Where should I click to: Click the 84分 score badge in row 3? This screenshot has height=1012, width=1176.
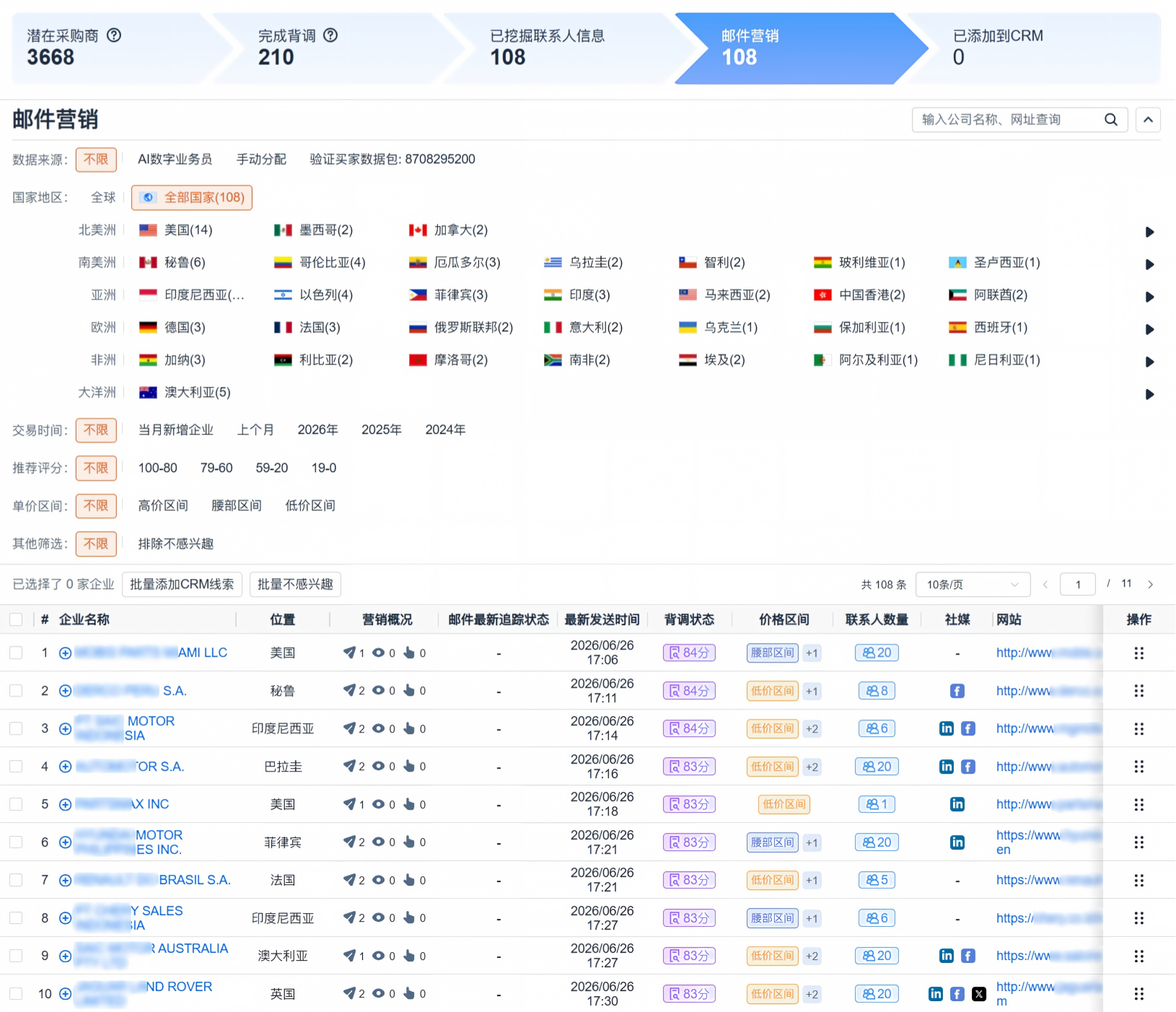(x=689, y=729)
